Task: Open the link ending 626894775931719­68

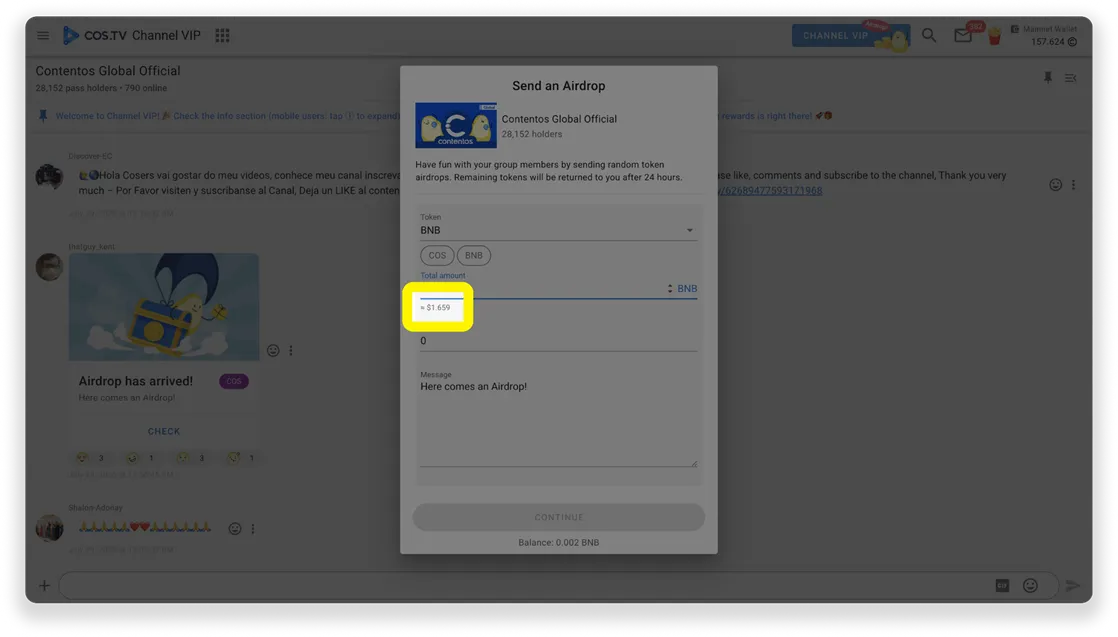Action: 770,190
